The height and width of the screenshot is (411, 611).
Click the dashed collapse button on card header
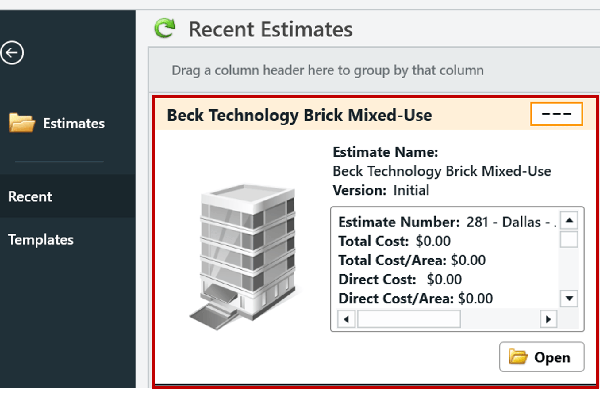click(556, 114)
